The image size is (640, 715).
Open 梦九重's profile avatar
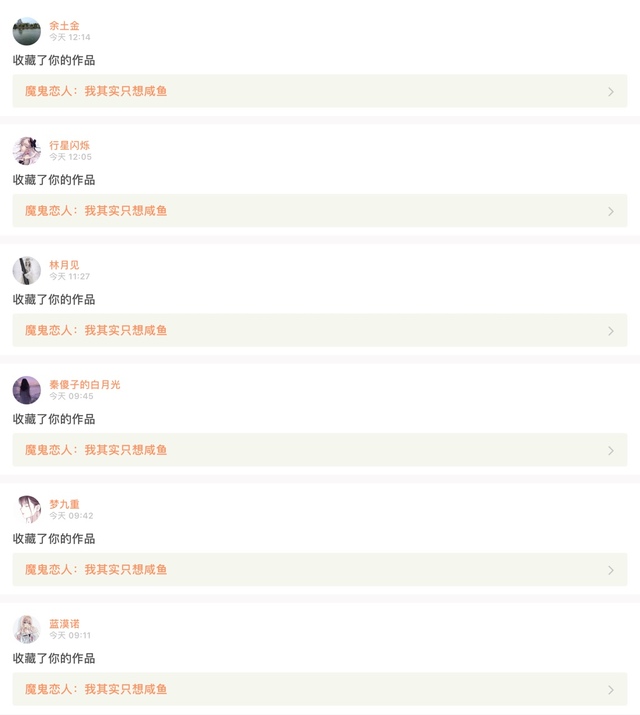coord(27,509)
